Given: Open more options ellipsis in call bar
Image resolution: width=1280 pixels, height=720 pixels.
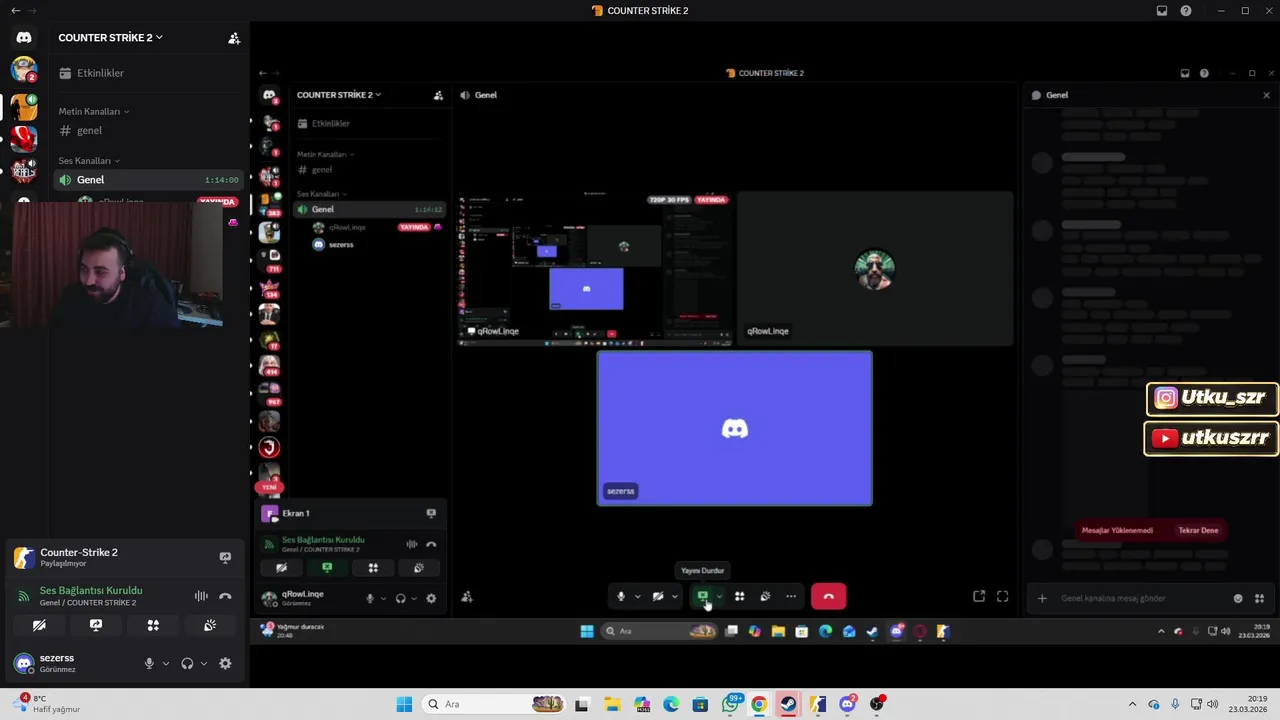Looking at the screenshot, I should (791, 597).
